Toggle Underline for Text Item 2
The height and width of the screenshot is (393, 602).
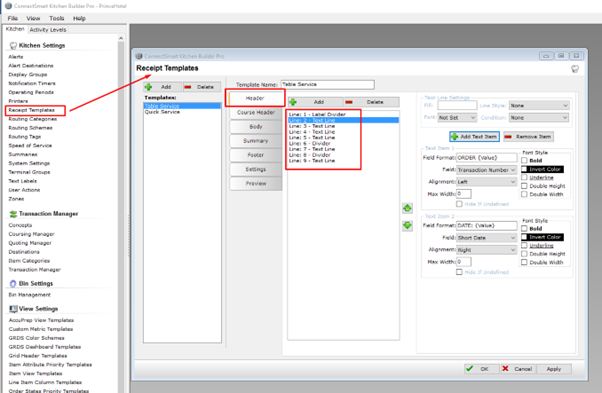524,245
